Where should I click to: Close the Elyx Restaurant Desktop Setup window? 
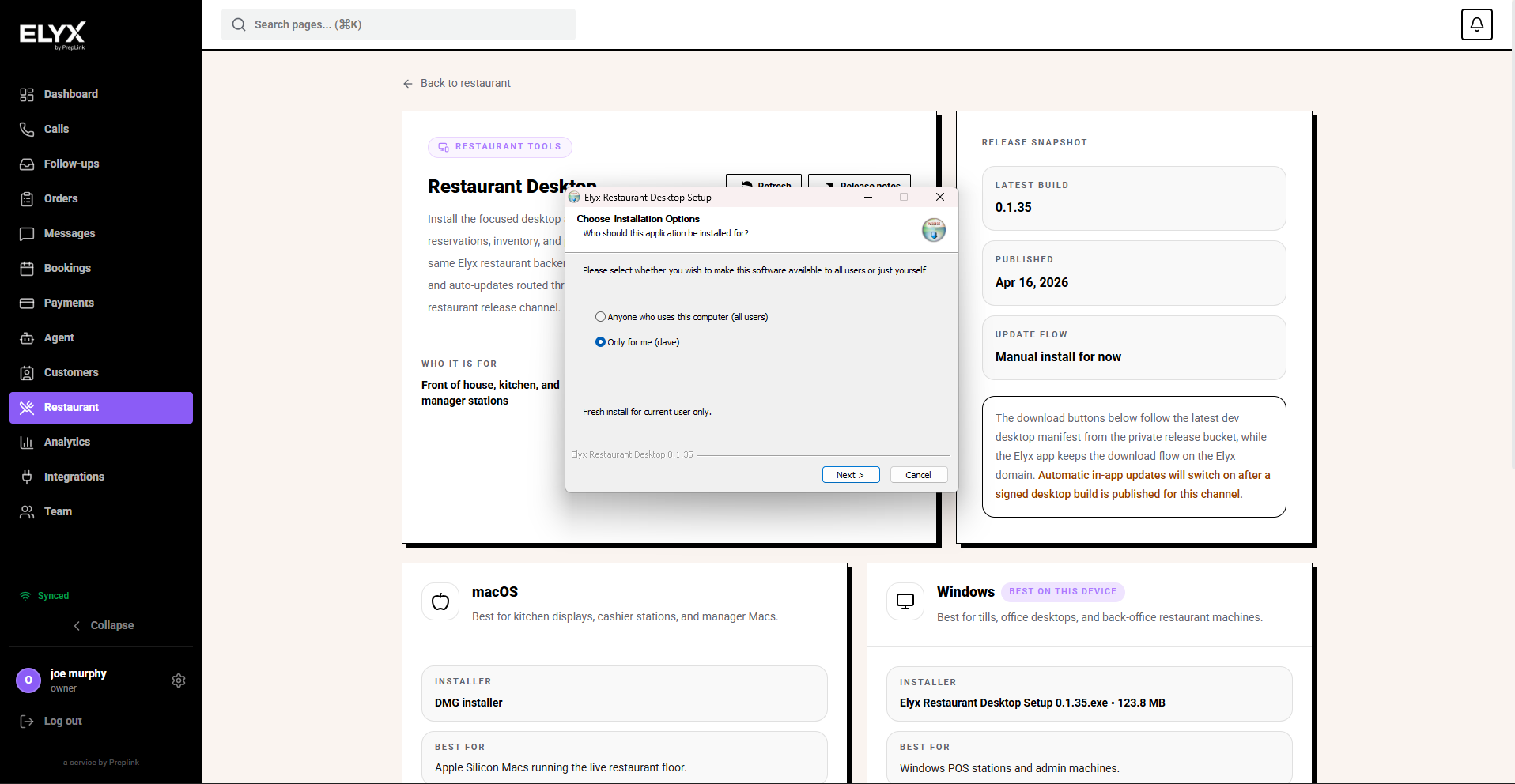pos(940,198)
